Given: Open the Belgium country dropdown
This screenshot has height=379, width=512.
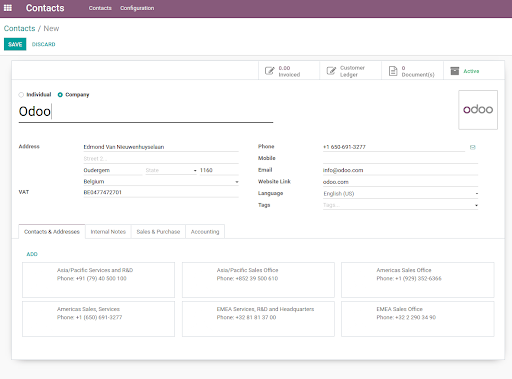Looking at the screenshot, I should coord(161,182).
